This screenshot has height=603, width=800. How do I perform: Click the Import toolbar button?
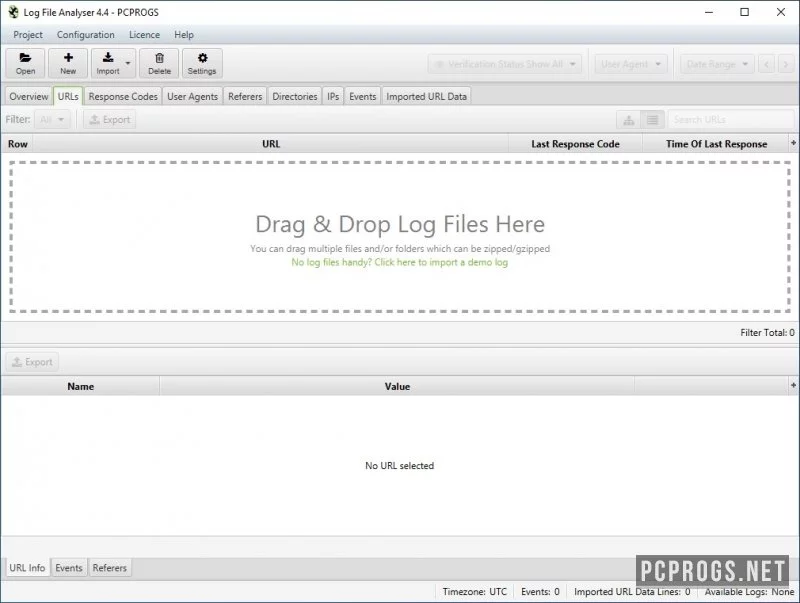(108, 63)
